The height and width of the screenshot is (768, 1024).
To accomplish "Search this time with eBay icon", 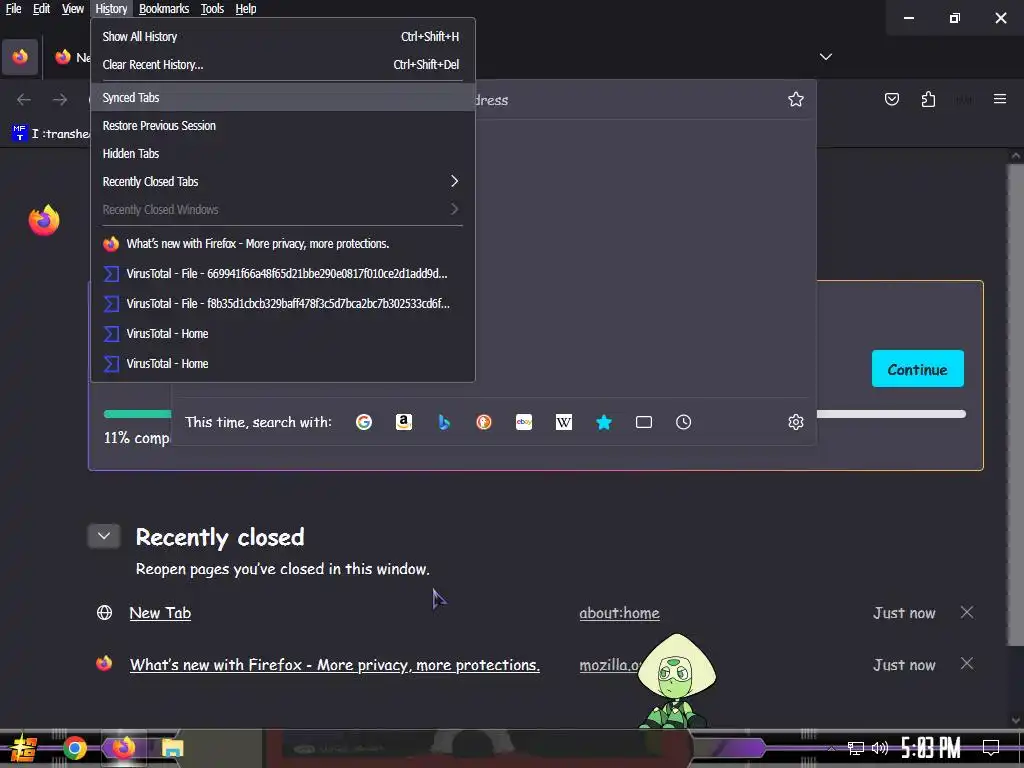I will 524,423.
